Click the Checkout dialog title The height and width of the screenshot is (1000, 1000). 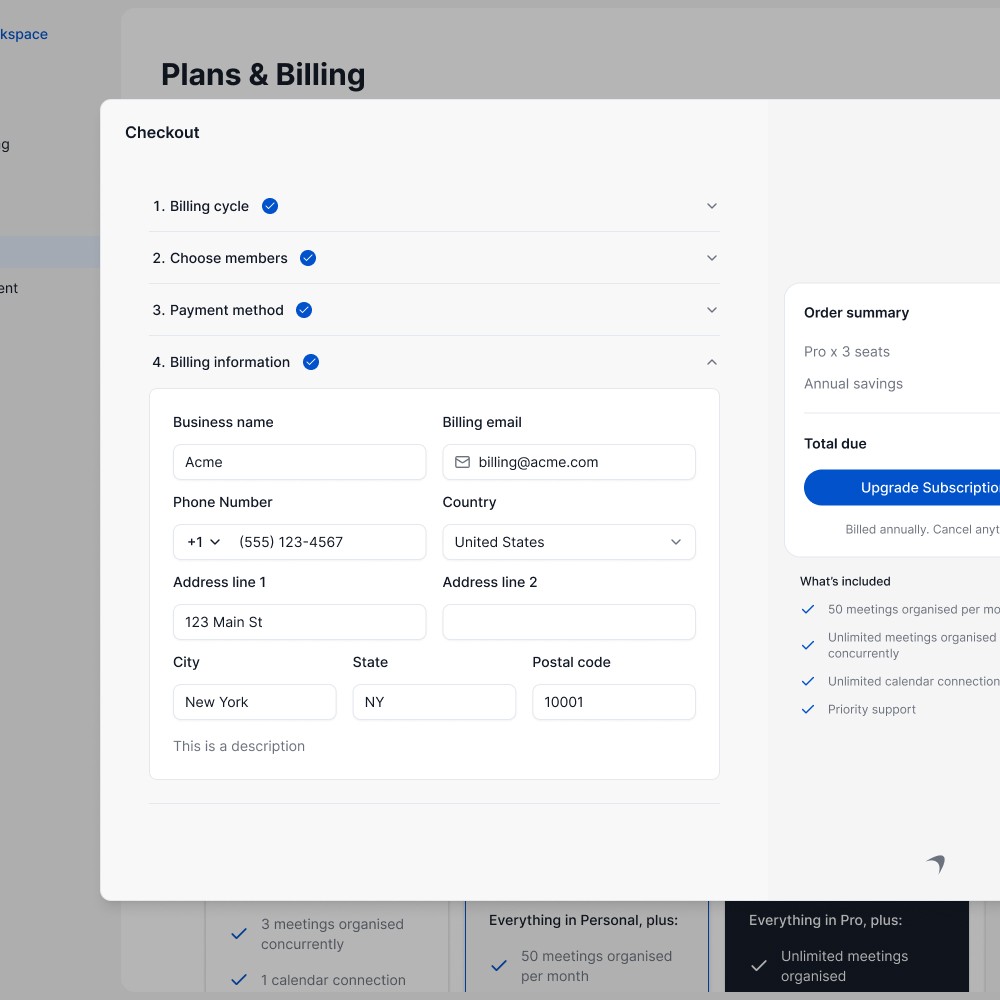click(x=162, y=132)
